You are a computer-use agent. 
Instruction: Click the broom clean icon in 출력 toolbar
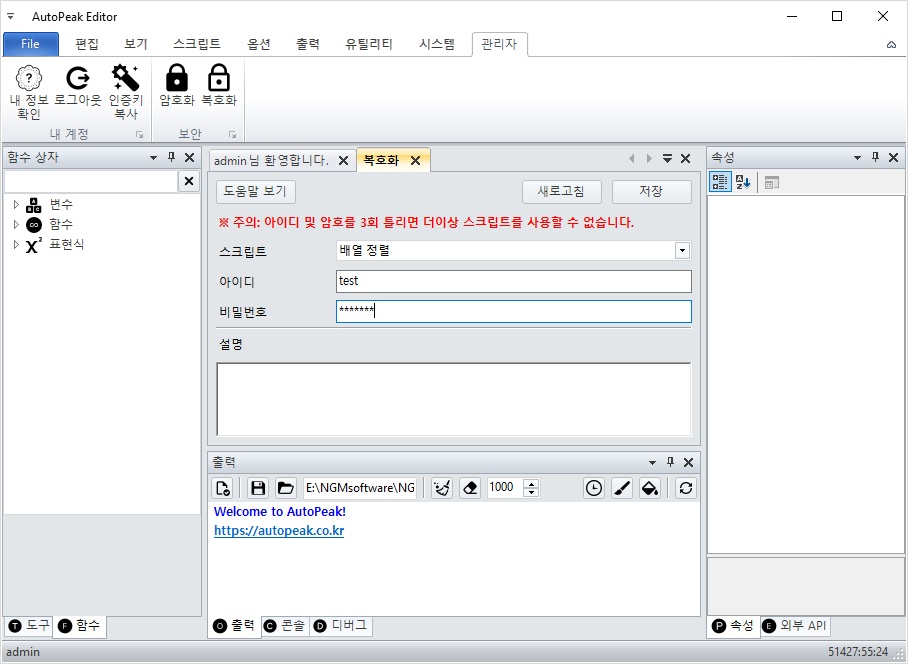[442, 488]
